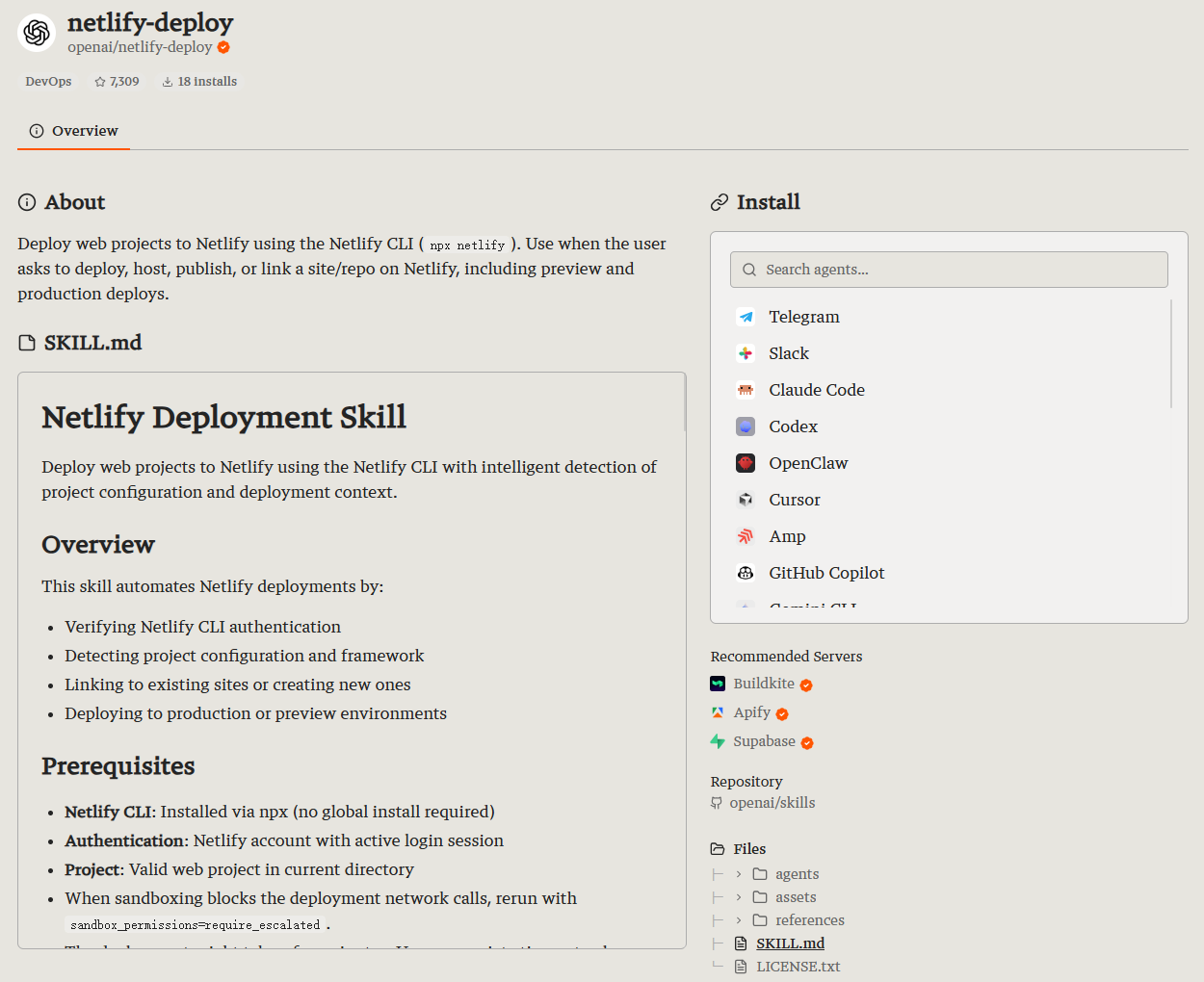Open the Supabase recommended server
Viewport: 1204px width, 982px height.
[764, 741]
